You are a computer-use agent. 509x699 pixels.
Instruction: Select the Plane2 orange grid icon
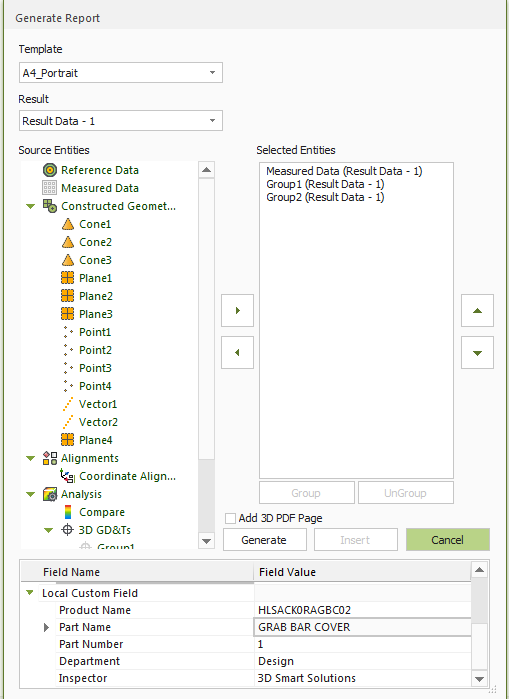click(67, 296)
